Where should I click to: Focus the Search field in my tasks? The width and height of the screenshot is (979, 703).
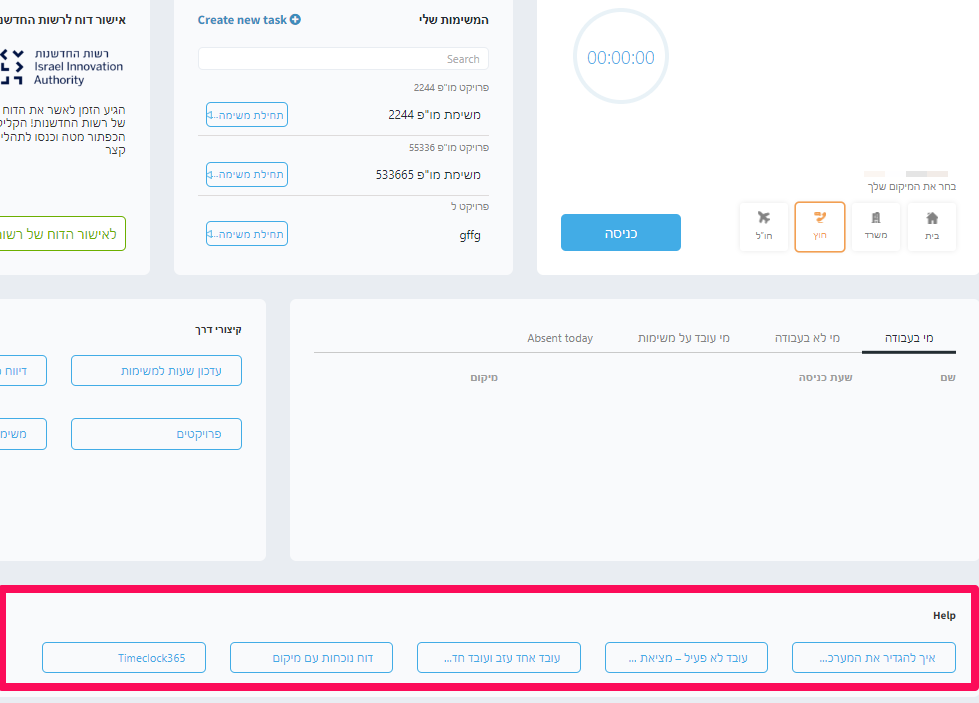[343, 59]
